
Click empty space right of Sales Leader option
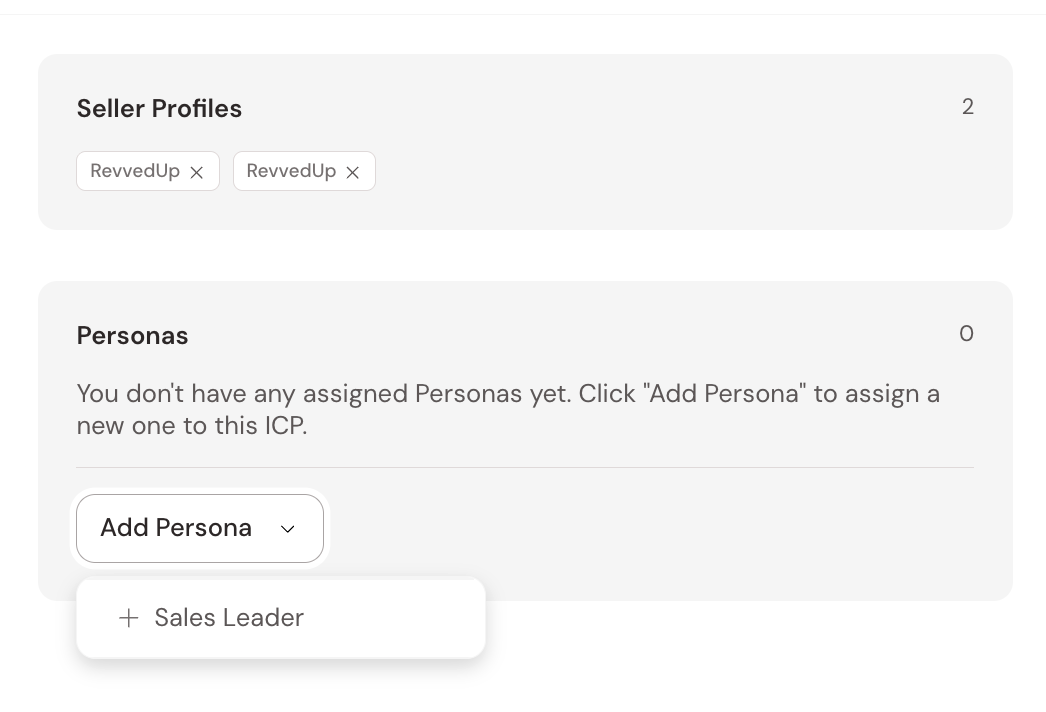point(400,618)
